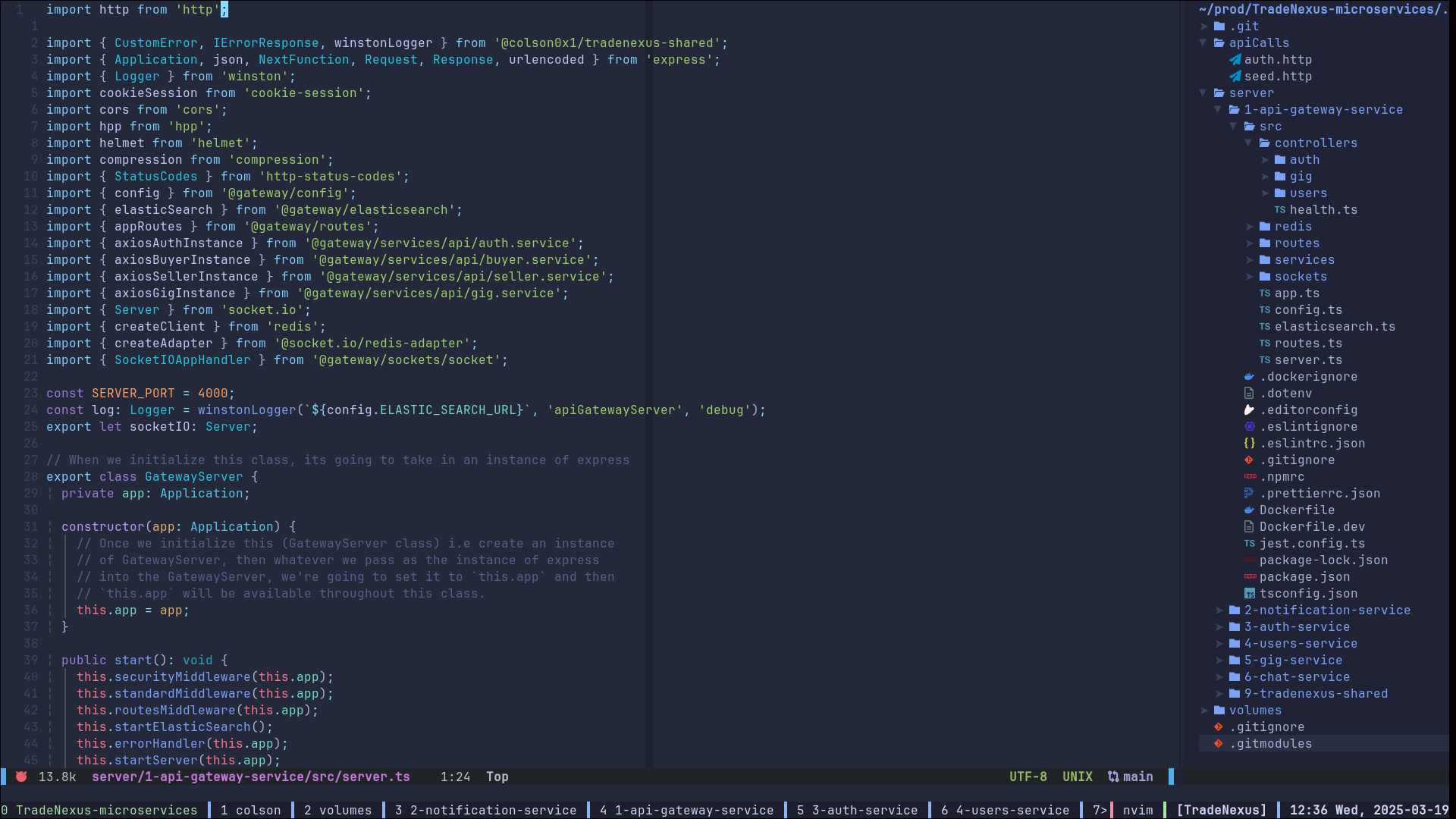
Task: Click the ESLint icon beside .eslintignore
Action: [1249, 427]
